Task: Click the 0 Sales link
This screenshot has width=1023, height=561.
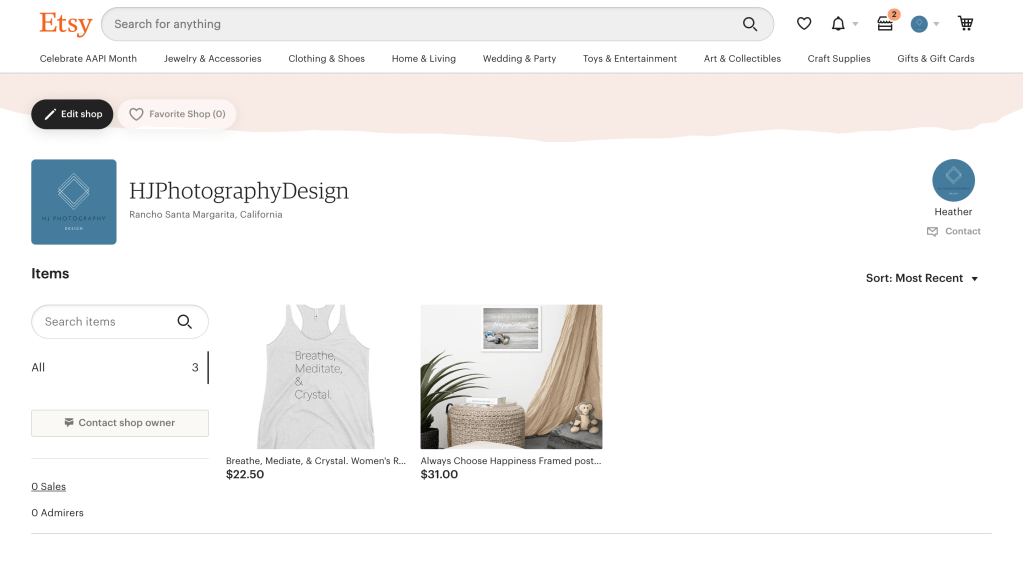Action: (48, 487)
